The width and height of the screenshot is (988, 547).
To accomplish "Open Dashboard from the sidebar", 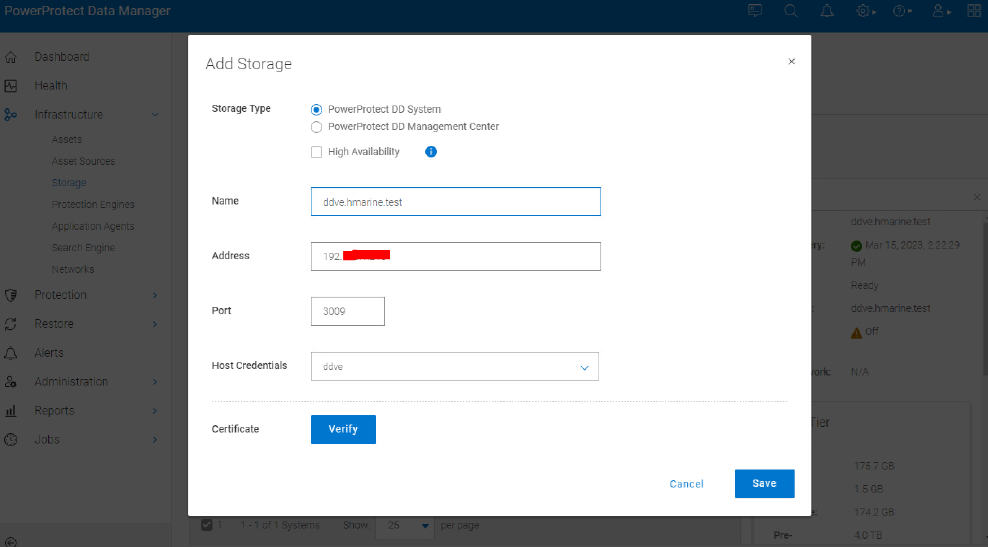I will tap(61, 57).
